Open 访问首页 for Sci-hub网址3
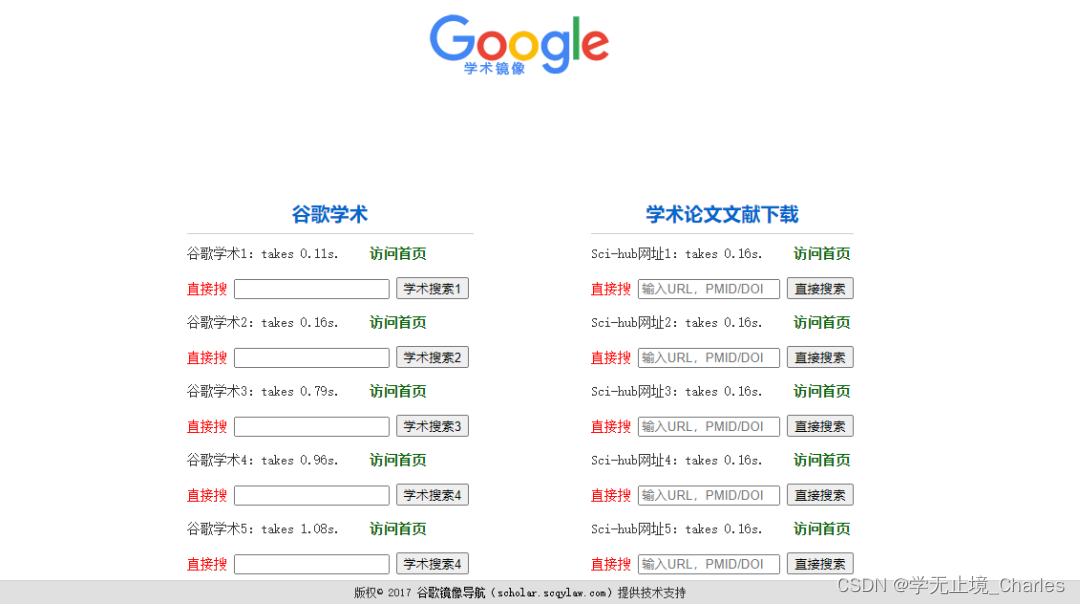The image size is (1080, 604). [822, 391]
